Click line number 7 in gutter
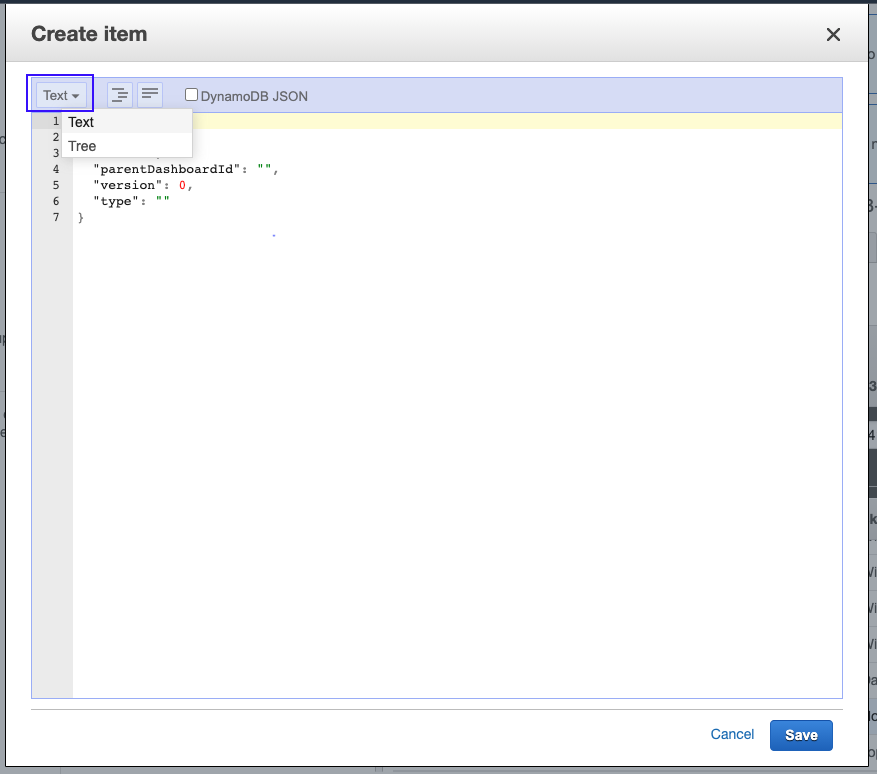The width and height of the screenshot is (877, 774). [x=56, y=217]
